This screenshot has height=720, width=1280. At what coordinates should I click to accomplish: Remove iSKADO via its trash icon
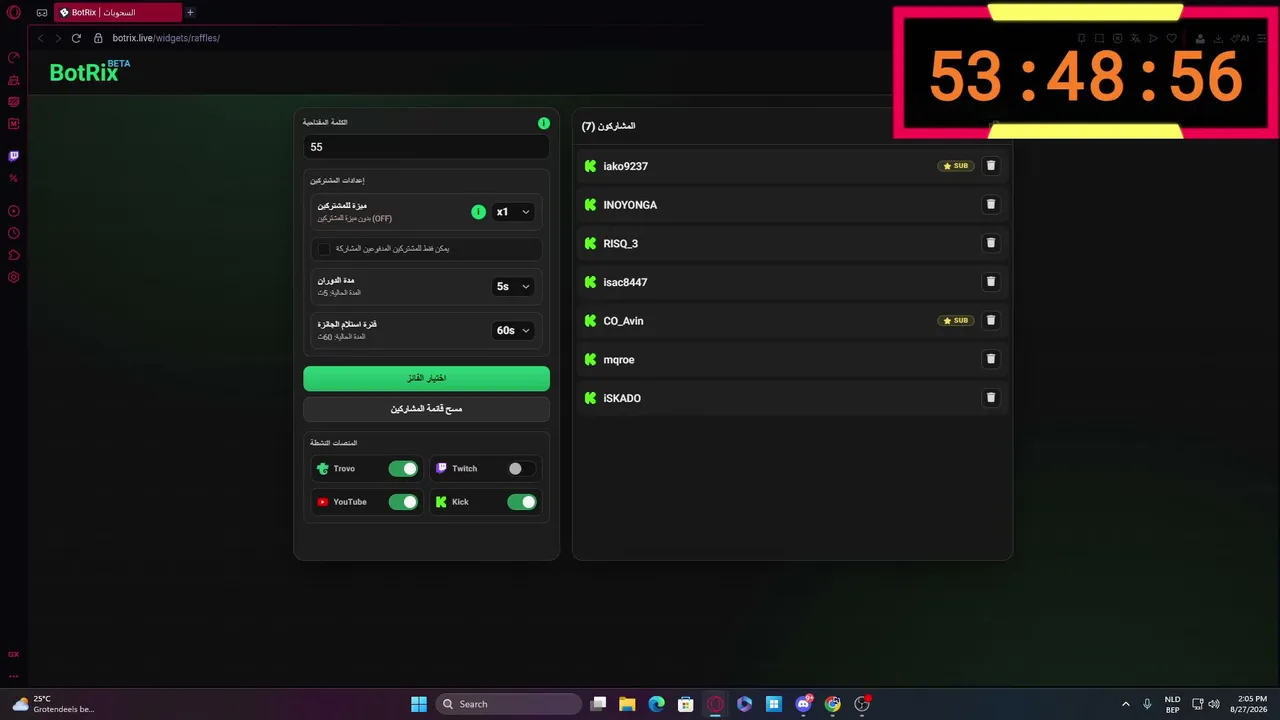[991, 398]
